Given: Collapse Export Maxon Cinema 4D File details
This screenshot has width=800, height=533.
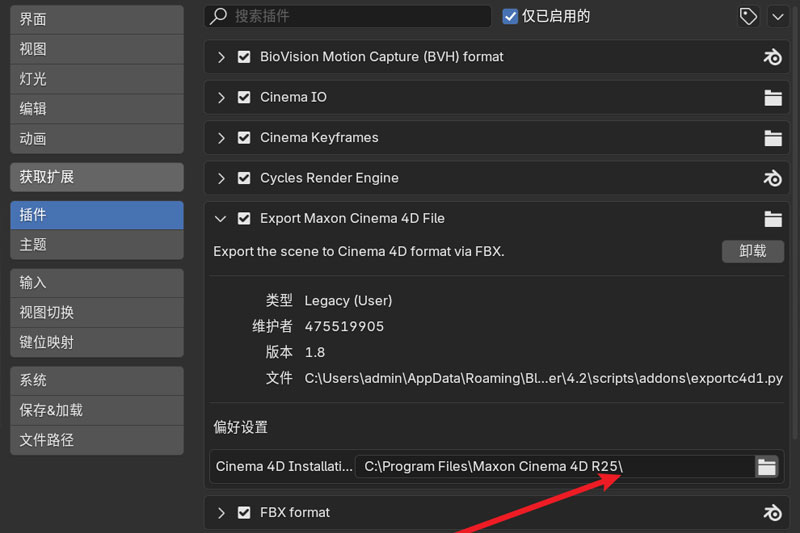Looking at the screenshot, I should [220, 219].
